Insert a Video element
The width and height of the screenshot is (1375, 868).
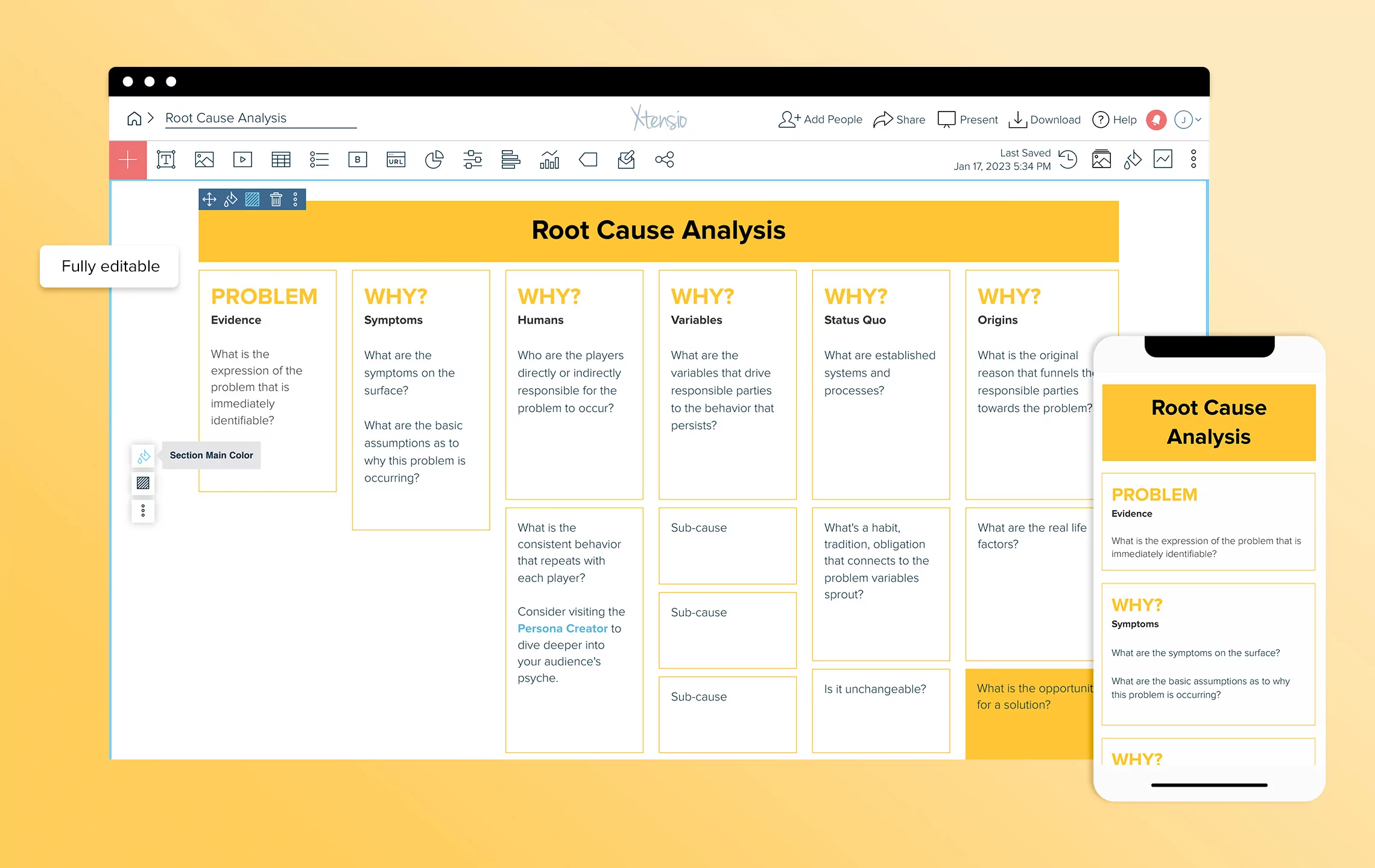coord(242,159)
